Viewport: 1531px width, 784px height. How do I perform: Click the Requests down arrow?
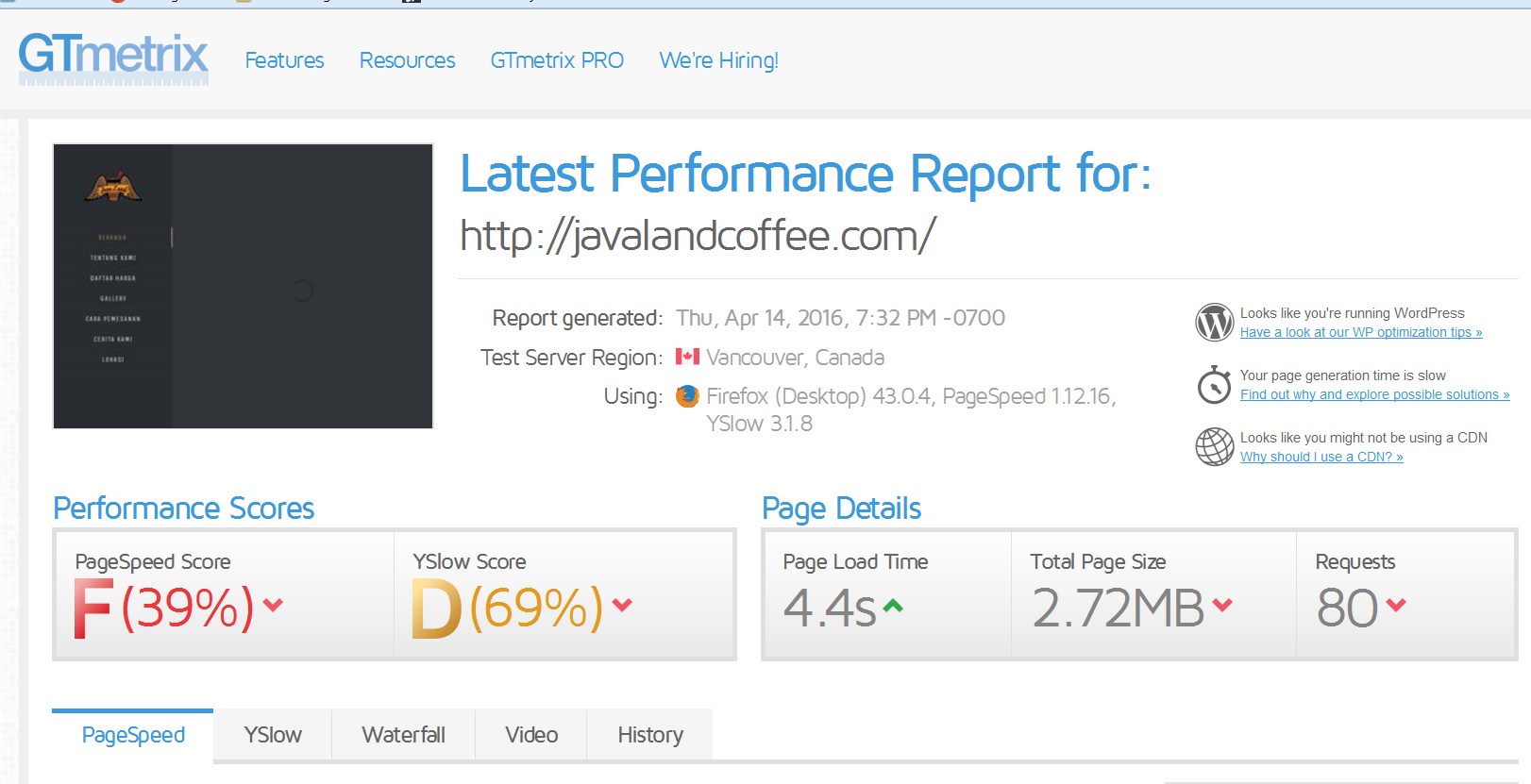(1396, 605)
